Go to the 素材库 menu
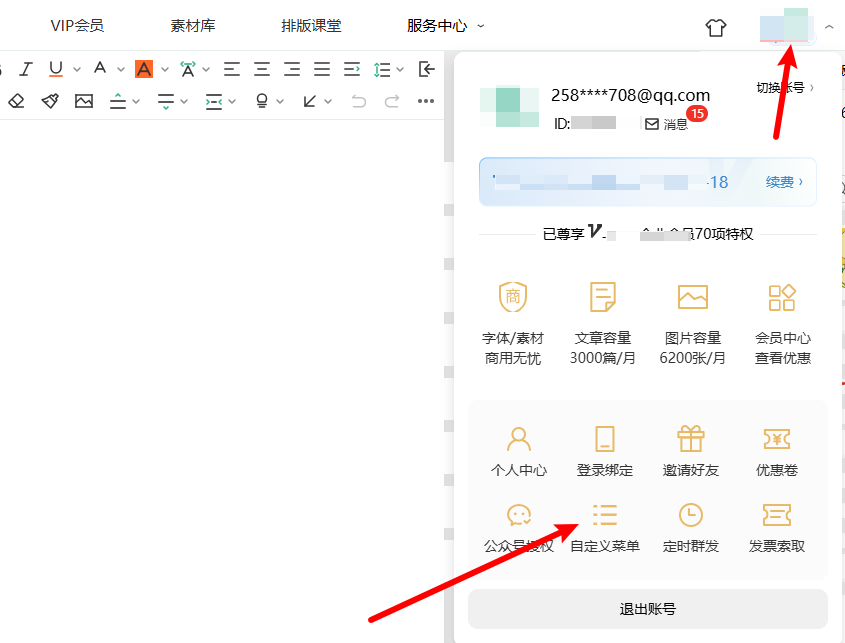Image resolution: width=845 pixels, height=643 pixels. (193, 26)
